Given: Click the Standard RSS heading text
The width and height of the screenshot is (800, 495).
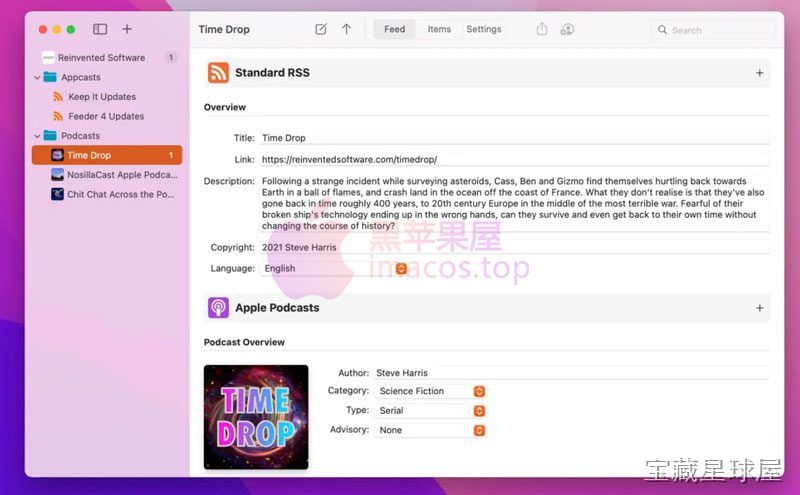Looking at the screenshot, I should pyautogui.click(x=272, y=72).
